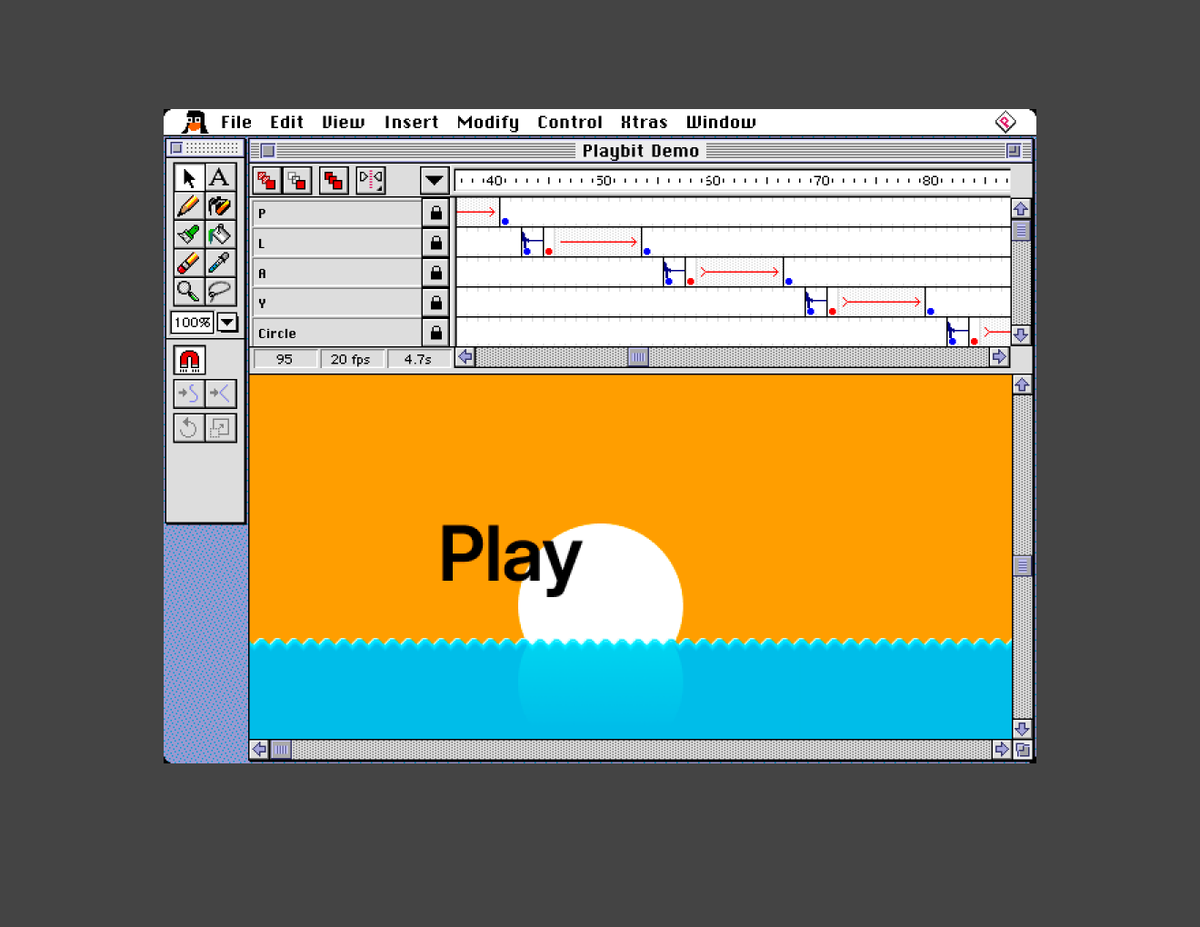Select the Paint Bucket tool
1200x927 pixels.
(220, 235)
